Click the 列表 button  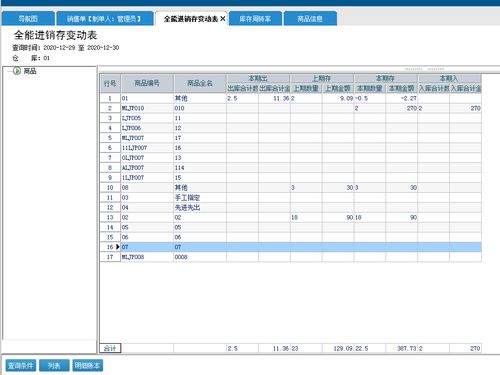click(x=54, y=366)
